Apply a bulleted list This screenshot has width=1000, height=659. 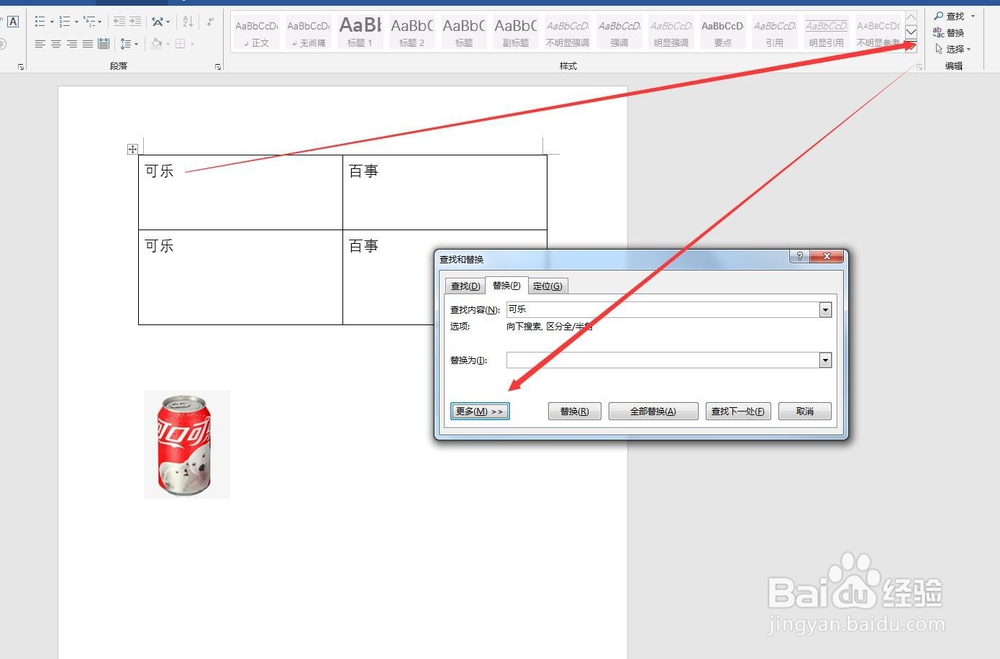(40, 22)
